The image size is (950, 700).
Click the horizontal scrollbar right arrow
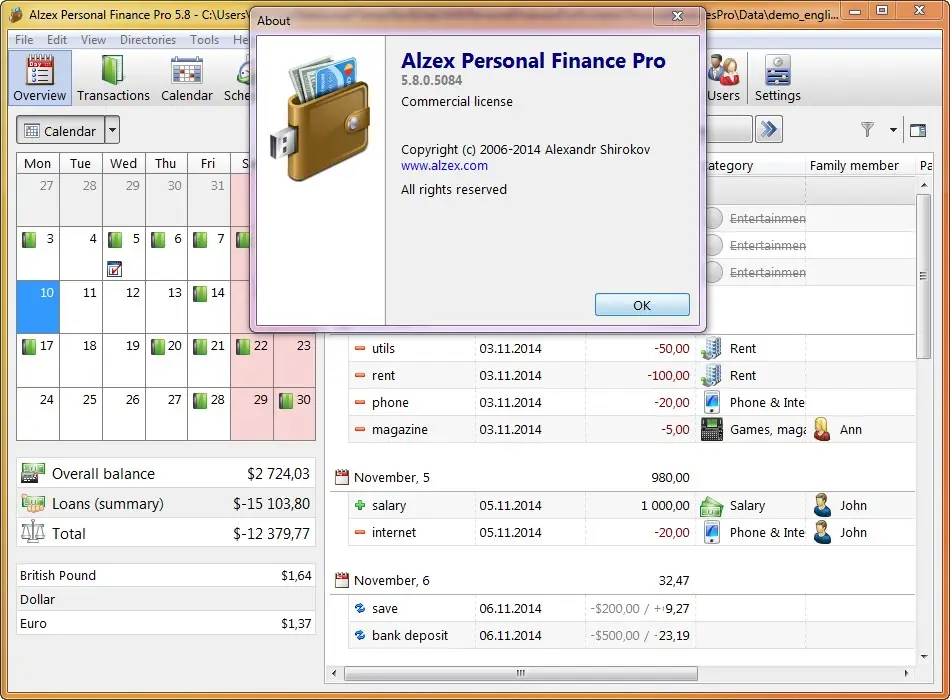click(x=906, y=673)
